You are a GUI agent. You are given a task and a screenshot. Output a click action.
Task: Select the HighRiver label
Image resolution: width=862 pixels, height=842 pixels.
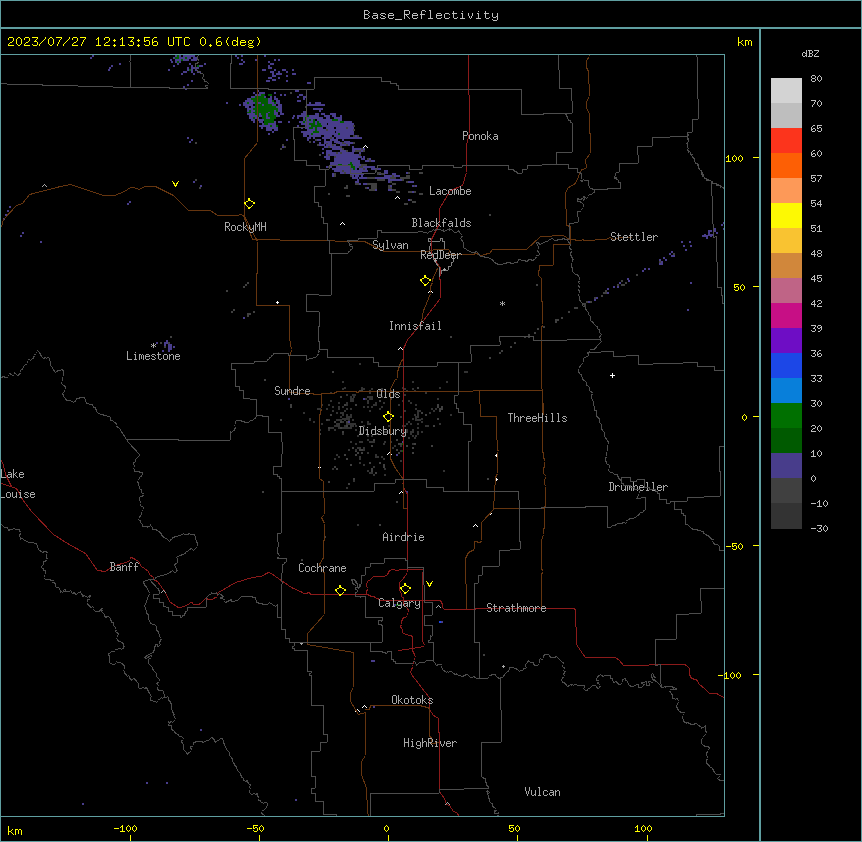430,743
